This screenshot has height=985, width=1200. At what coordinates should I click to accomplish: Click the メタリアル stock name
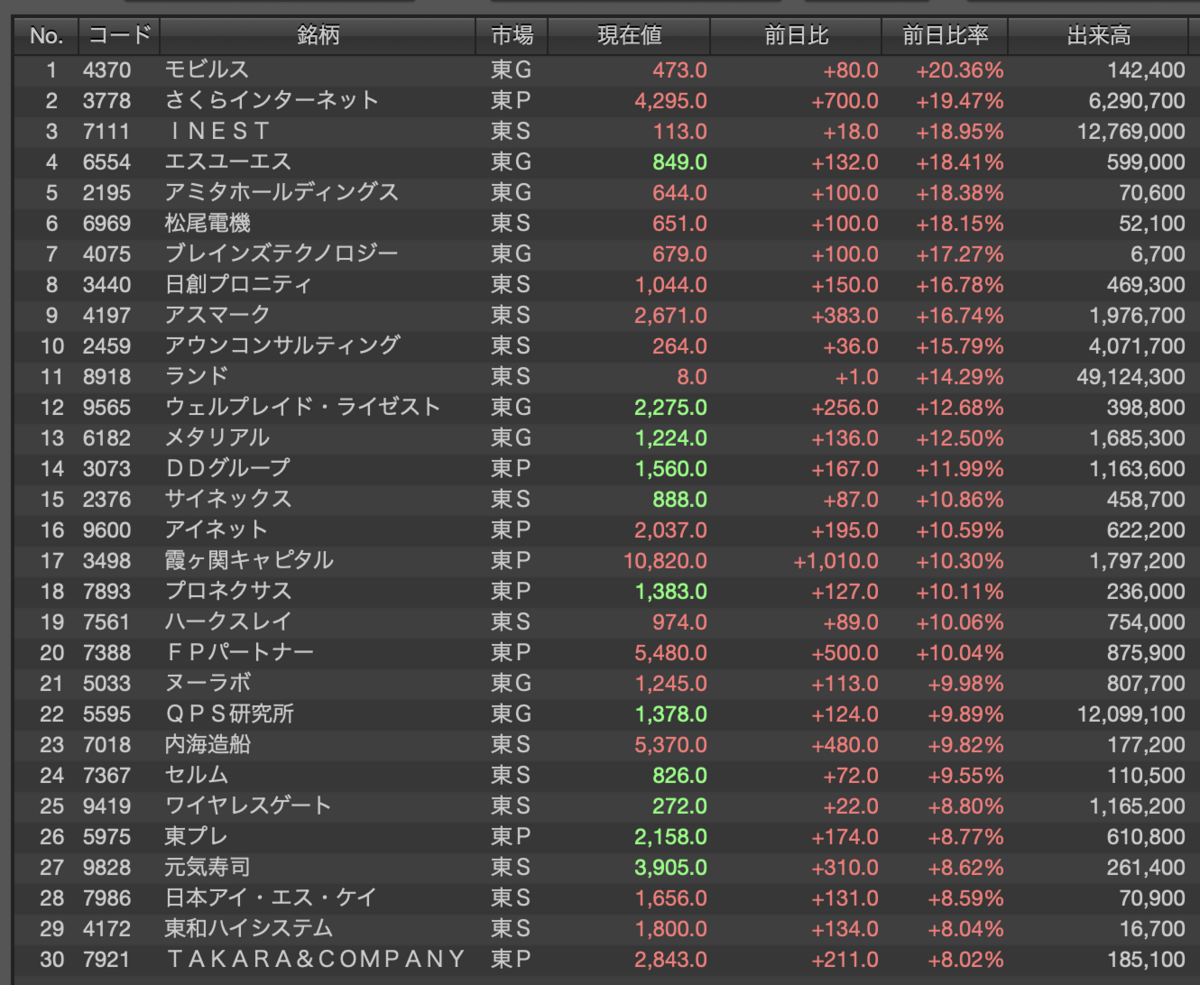click(x=217, y=437)
